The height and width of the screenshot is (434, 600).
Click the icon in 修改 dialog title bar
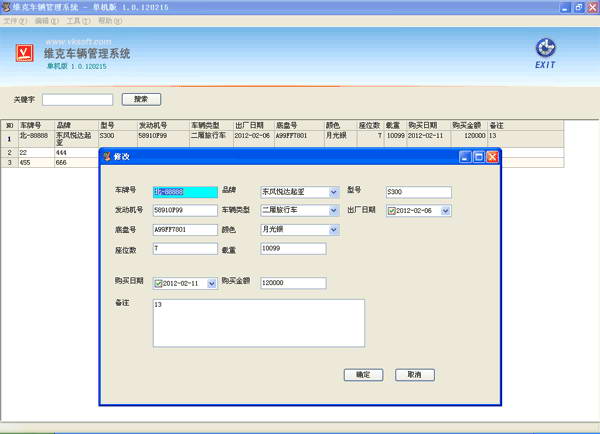(x=107, y=156)
